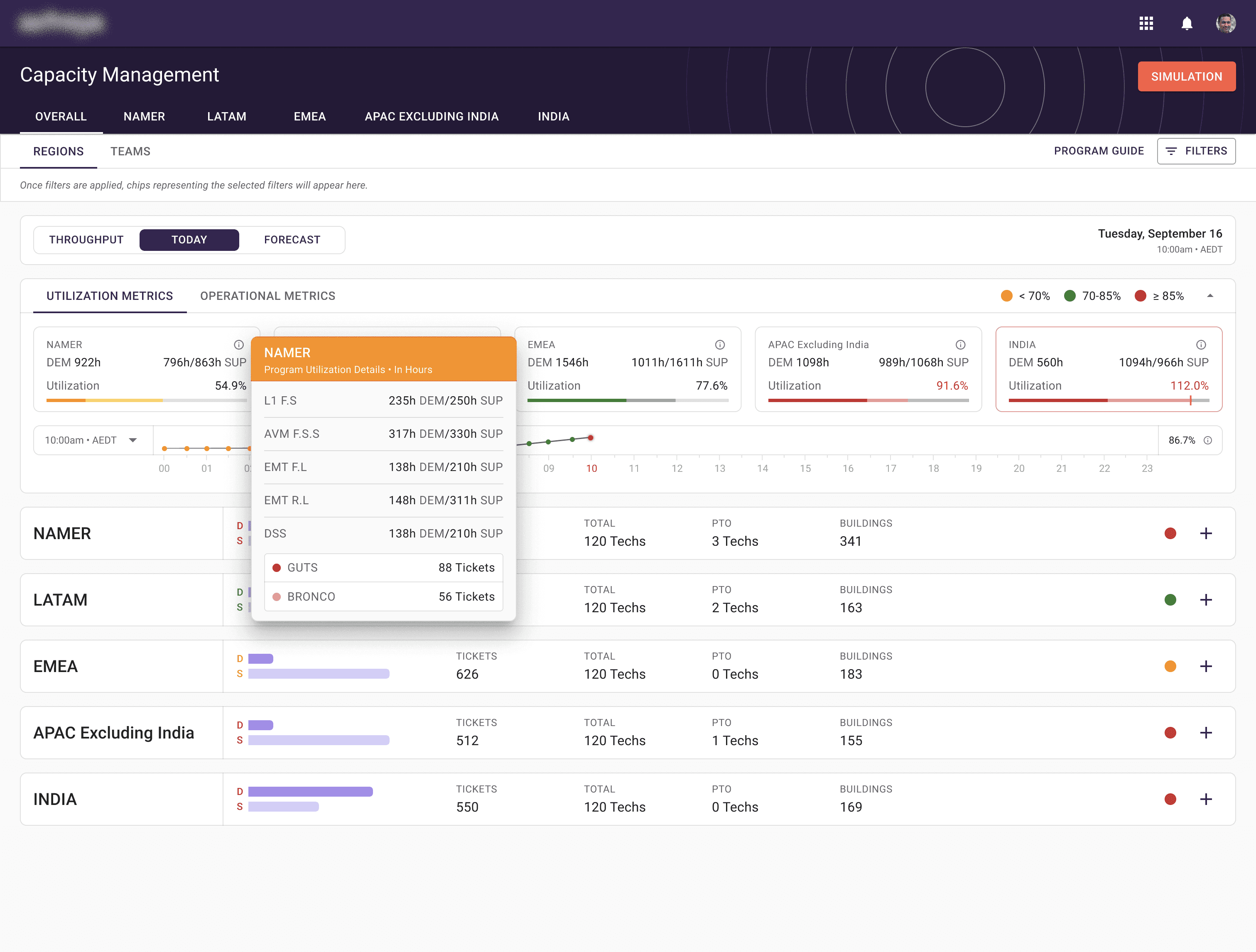Click info icon on APAC Excluding India card

click(960, 345)
